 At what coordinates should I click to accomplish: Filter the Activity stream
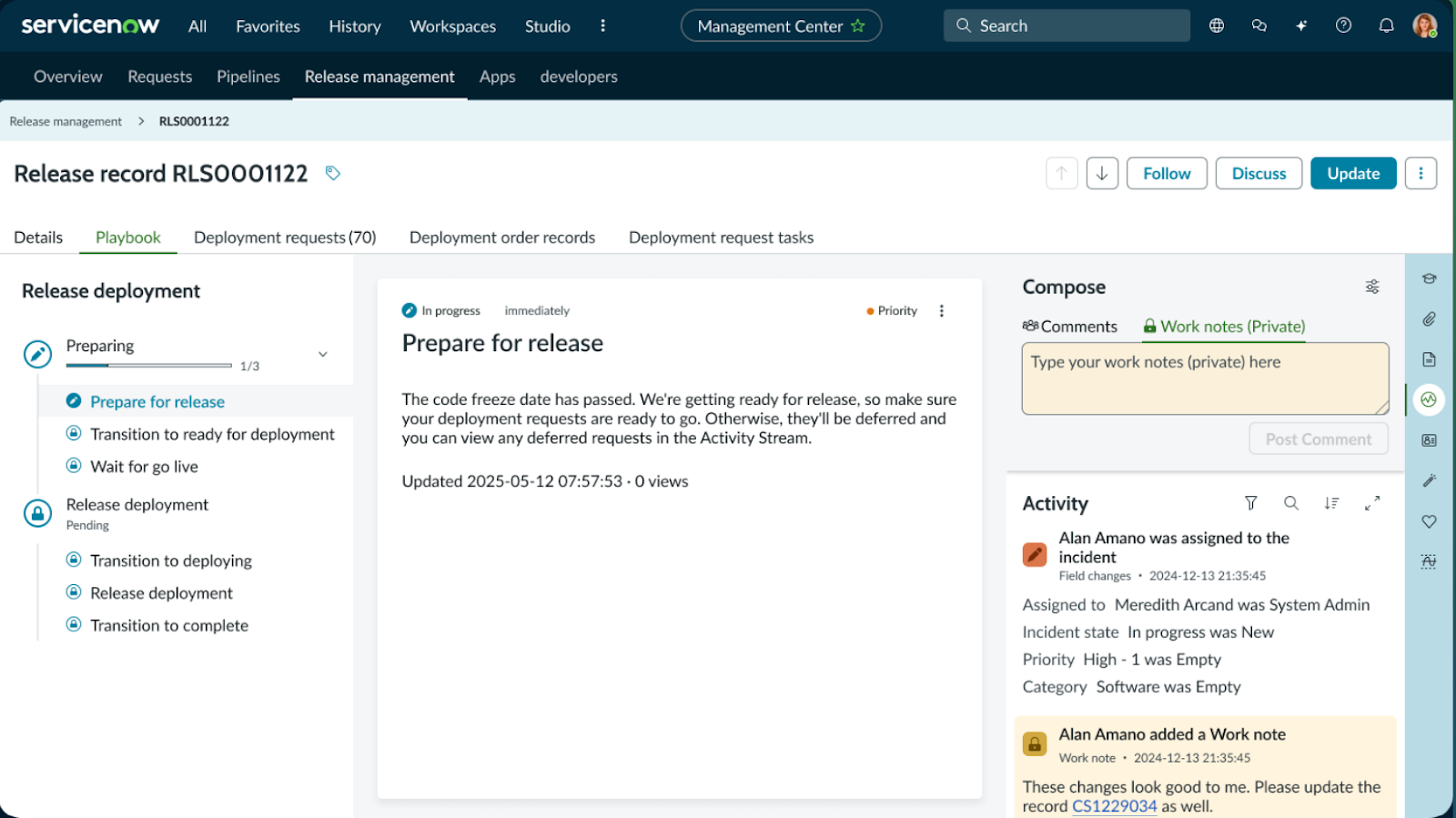pos(1251,503)
